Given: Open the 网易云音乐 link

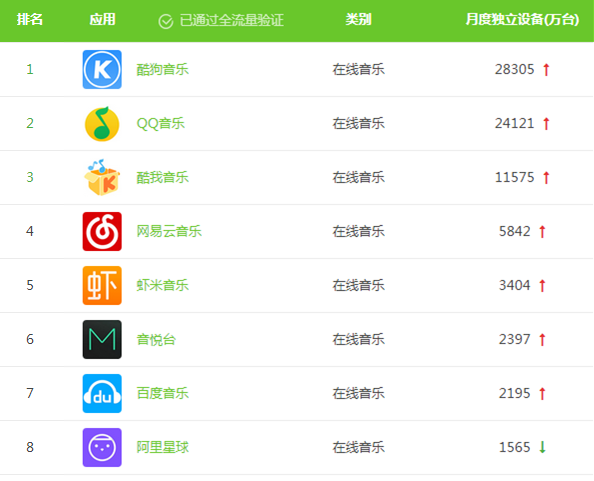Looking at the screenshot, I should point(169,231).
